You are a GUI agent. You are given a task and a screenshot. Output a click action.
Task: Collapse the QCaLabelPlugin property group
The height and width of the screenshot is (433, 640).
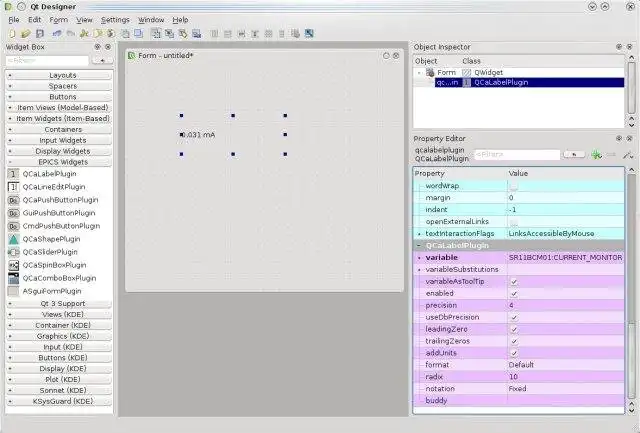click(419, 246)
